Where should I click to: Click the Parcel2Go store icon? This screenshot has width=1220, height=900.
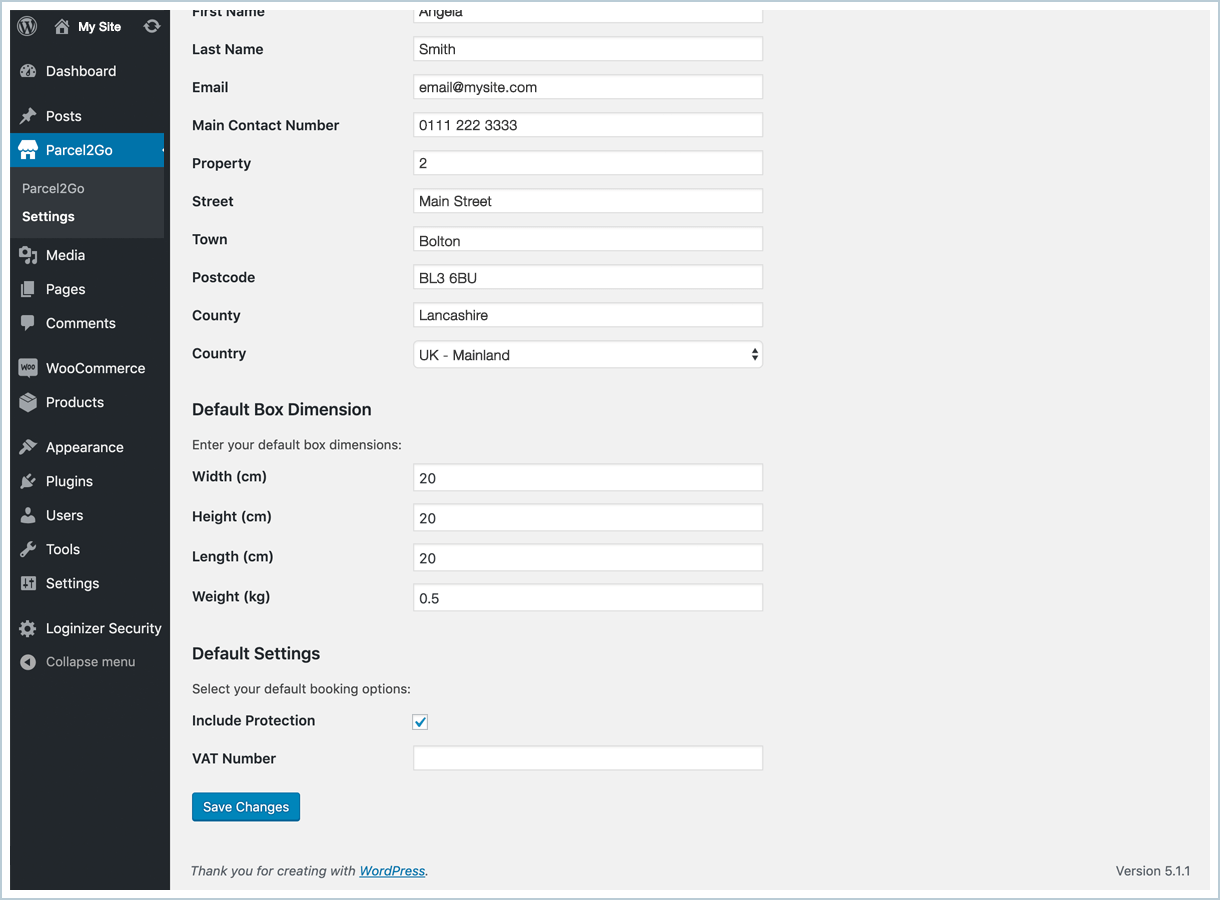click(x=28, y=150)
